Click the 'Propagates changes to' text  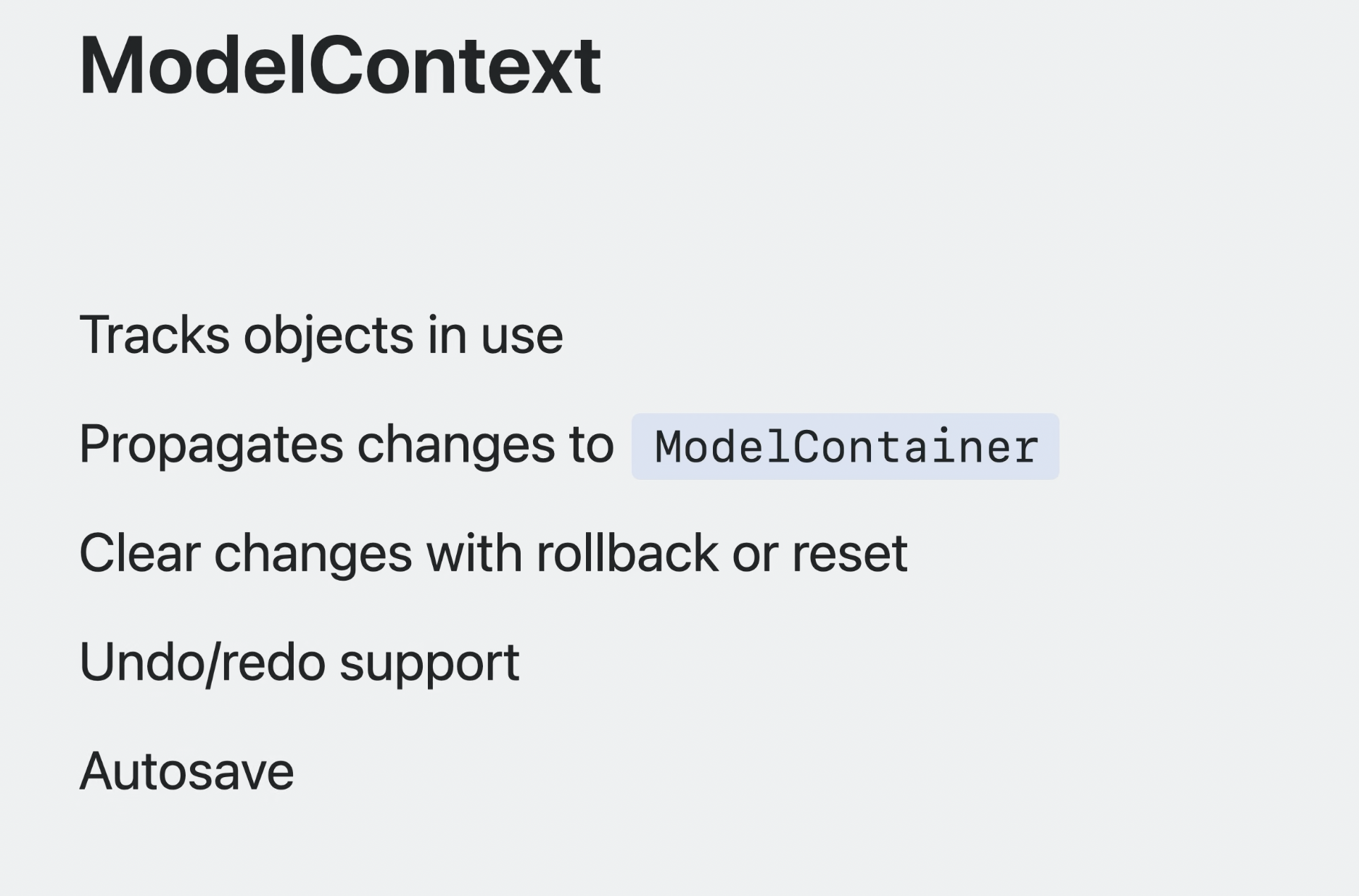pos(347,445)
